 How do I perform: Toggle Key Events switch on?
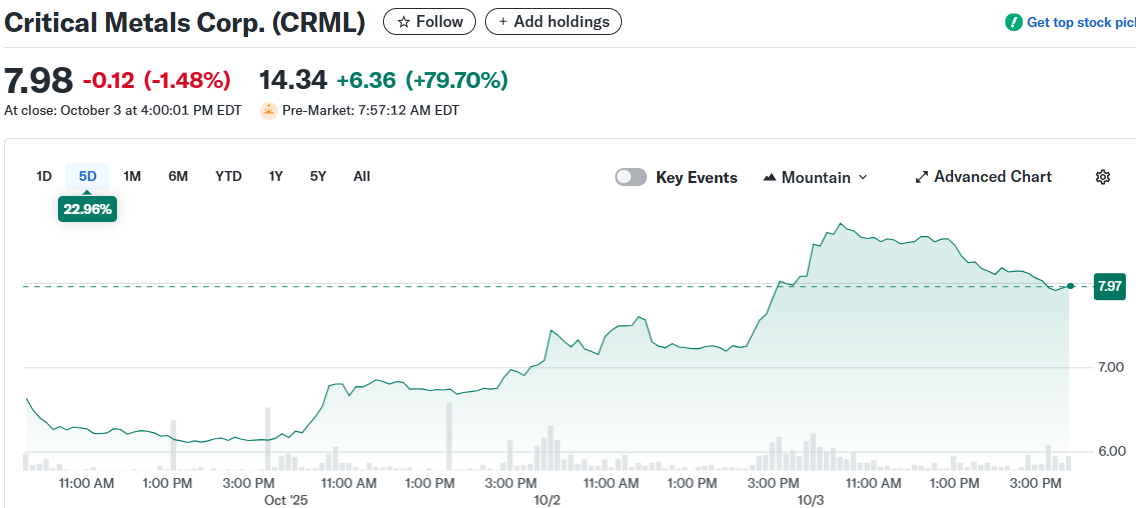(x=631, y=177)
